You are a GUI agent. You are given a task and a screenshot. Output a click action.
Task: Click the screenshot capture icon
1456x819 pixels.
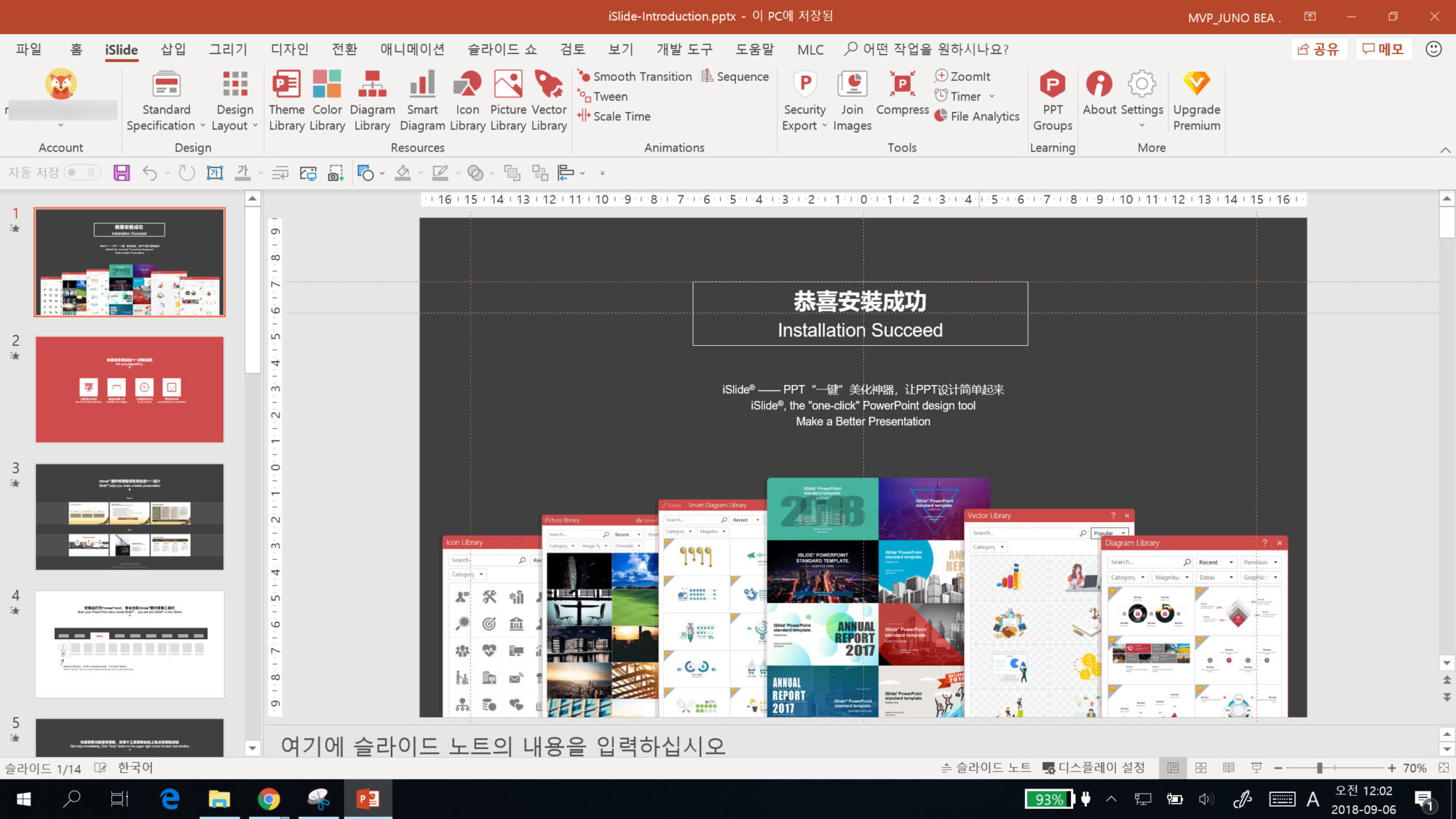336,173
